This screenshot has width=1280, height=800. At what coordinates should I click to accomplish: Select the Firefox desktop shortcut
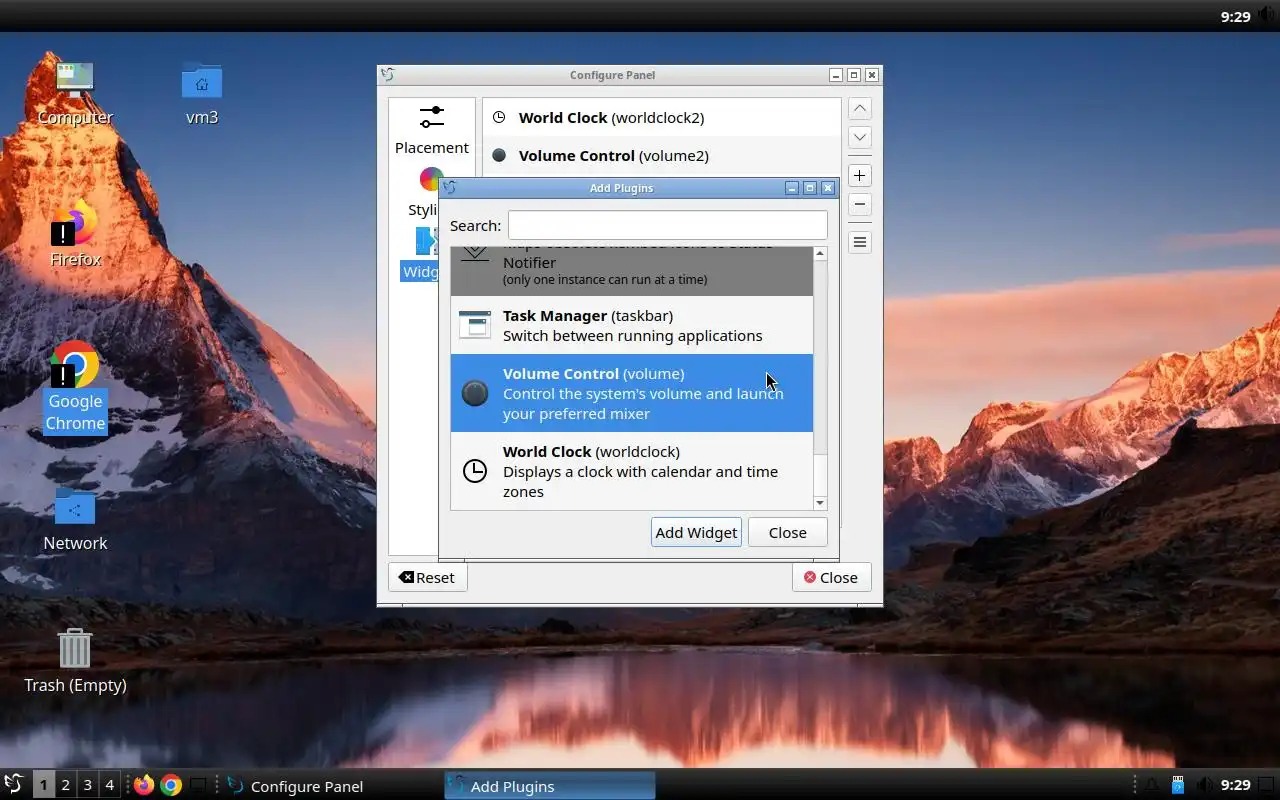75,235
